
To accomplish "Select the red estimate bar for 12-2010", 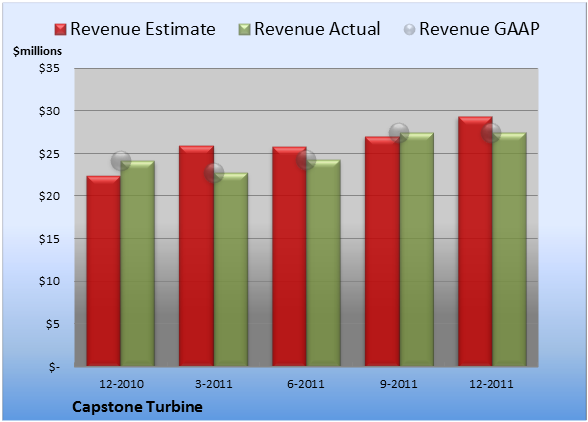I will 104,271.
